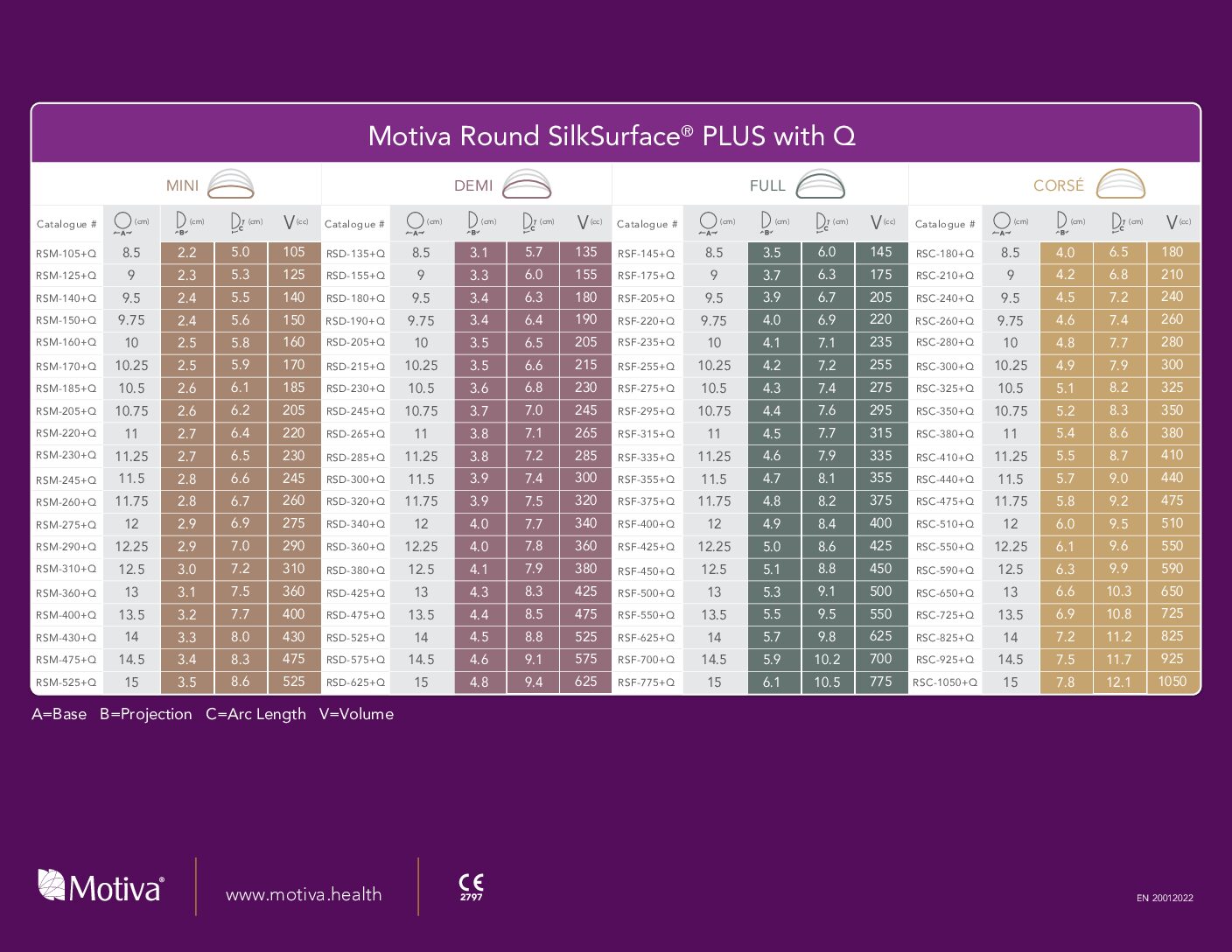Click catalogue number RSF-775+Q
The width and height of the screenshot is (1232, 952).
coord(646,682)
